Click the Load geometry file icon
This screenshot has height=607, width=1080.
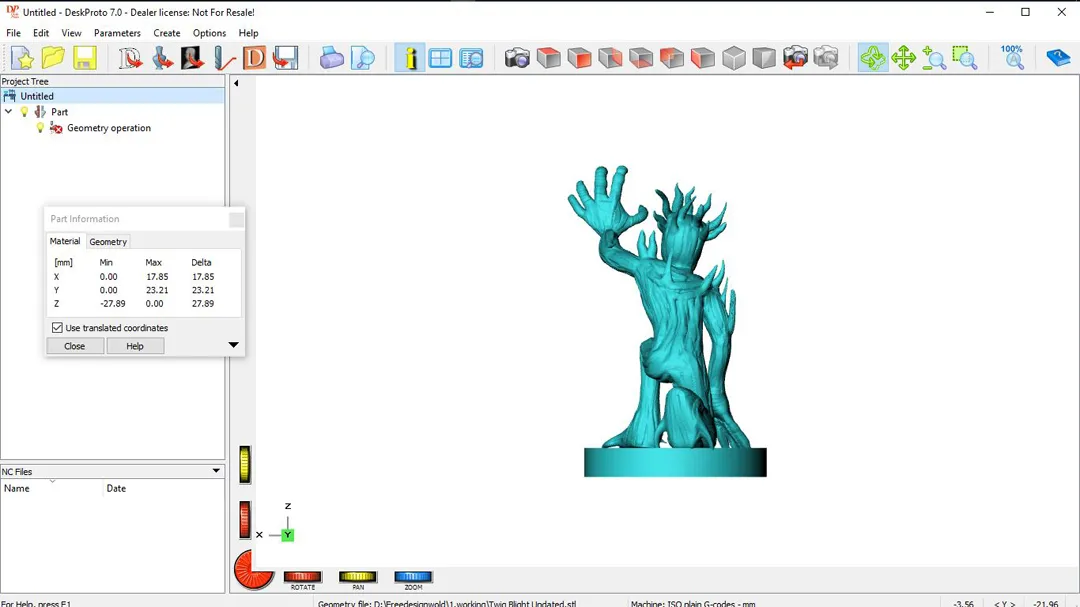coord(161,58)
